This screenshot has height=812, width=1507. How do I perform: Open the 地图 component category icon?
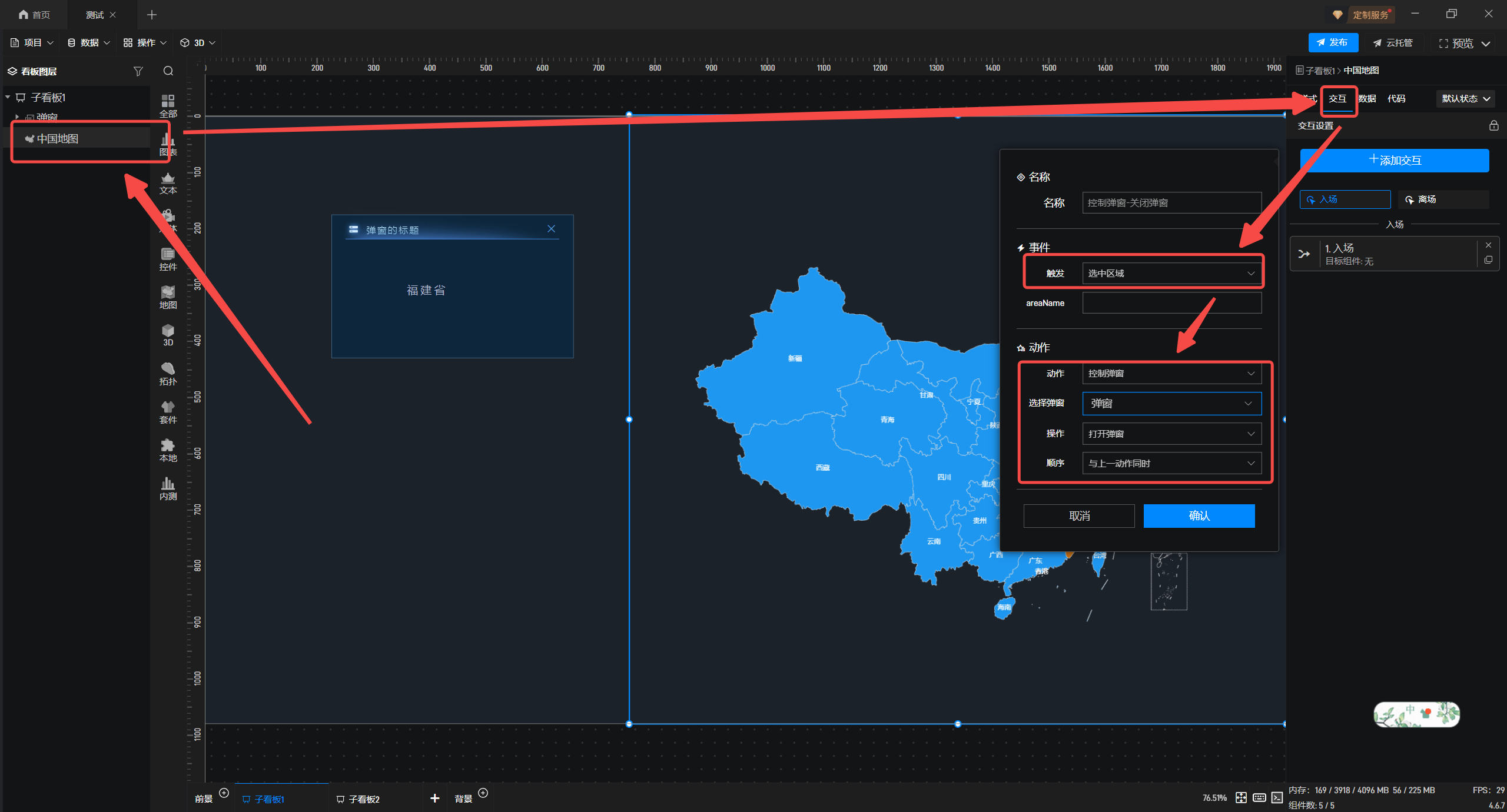tap(168, 297)
